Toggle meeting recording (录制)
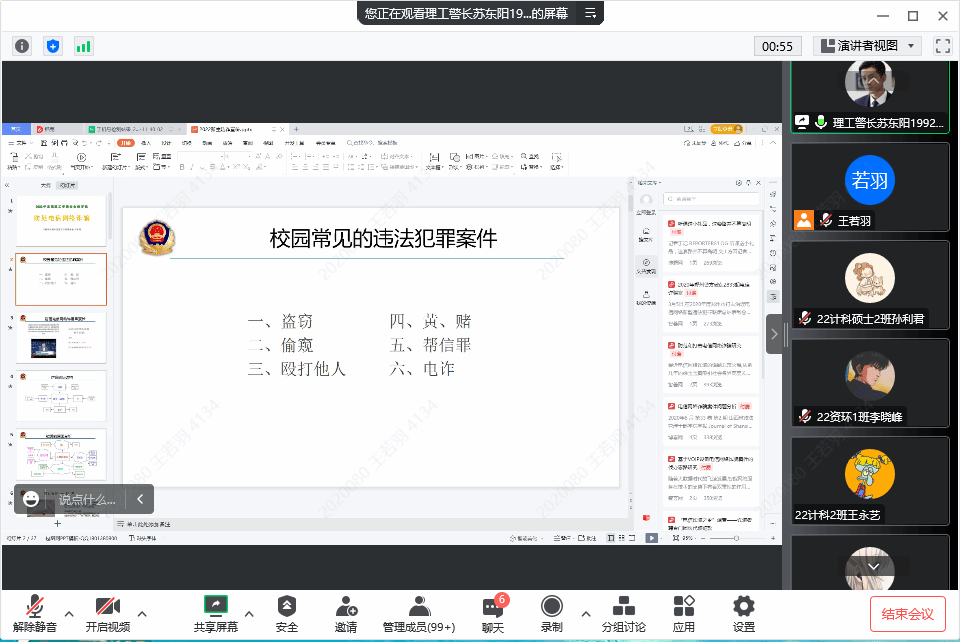Viewport: 960px width, 642px height. click(551, 614)
